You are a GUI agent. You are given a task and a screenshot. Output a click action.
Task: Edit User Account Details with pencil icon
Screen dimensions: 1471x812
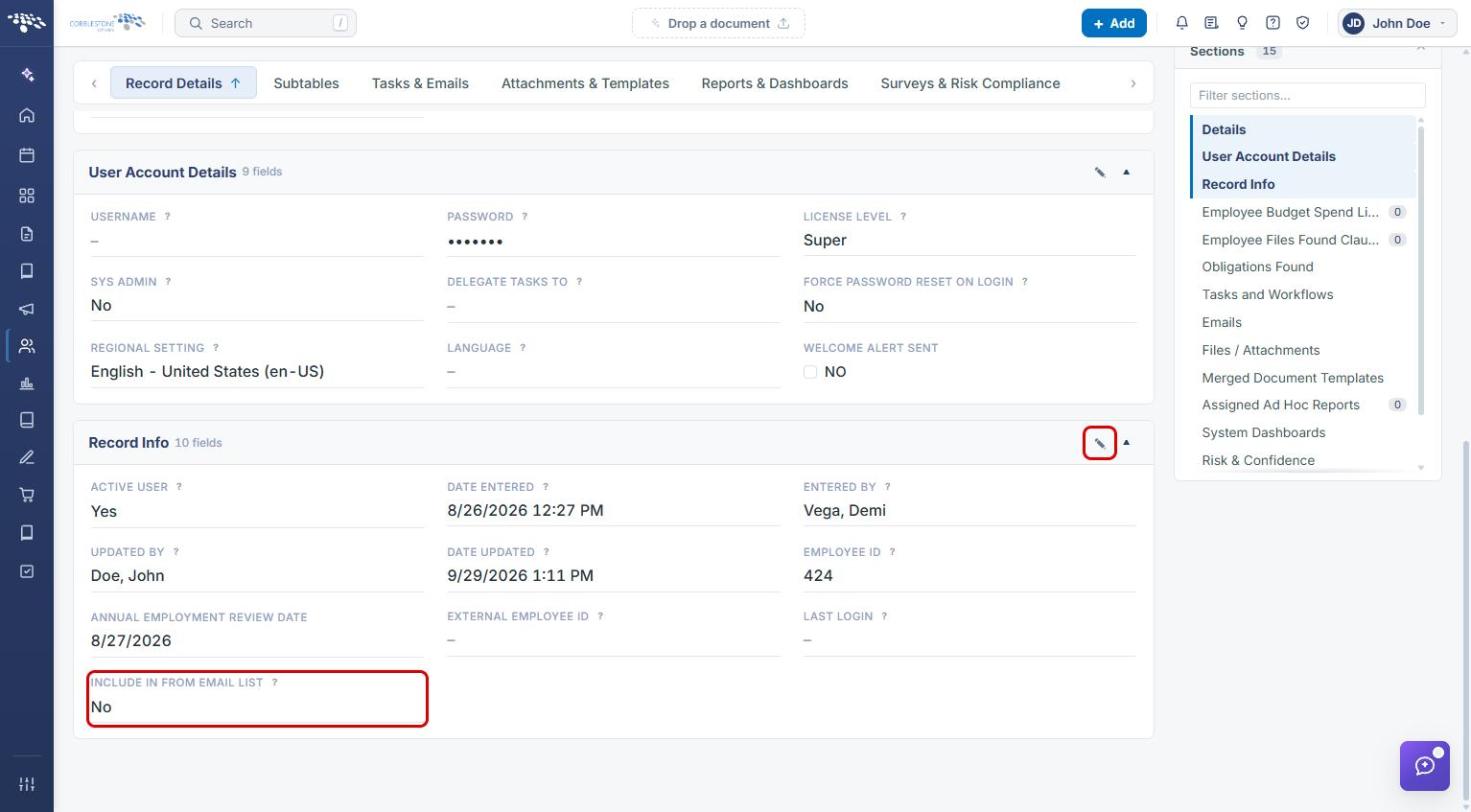(x=1100, y=172)
